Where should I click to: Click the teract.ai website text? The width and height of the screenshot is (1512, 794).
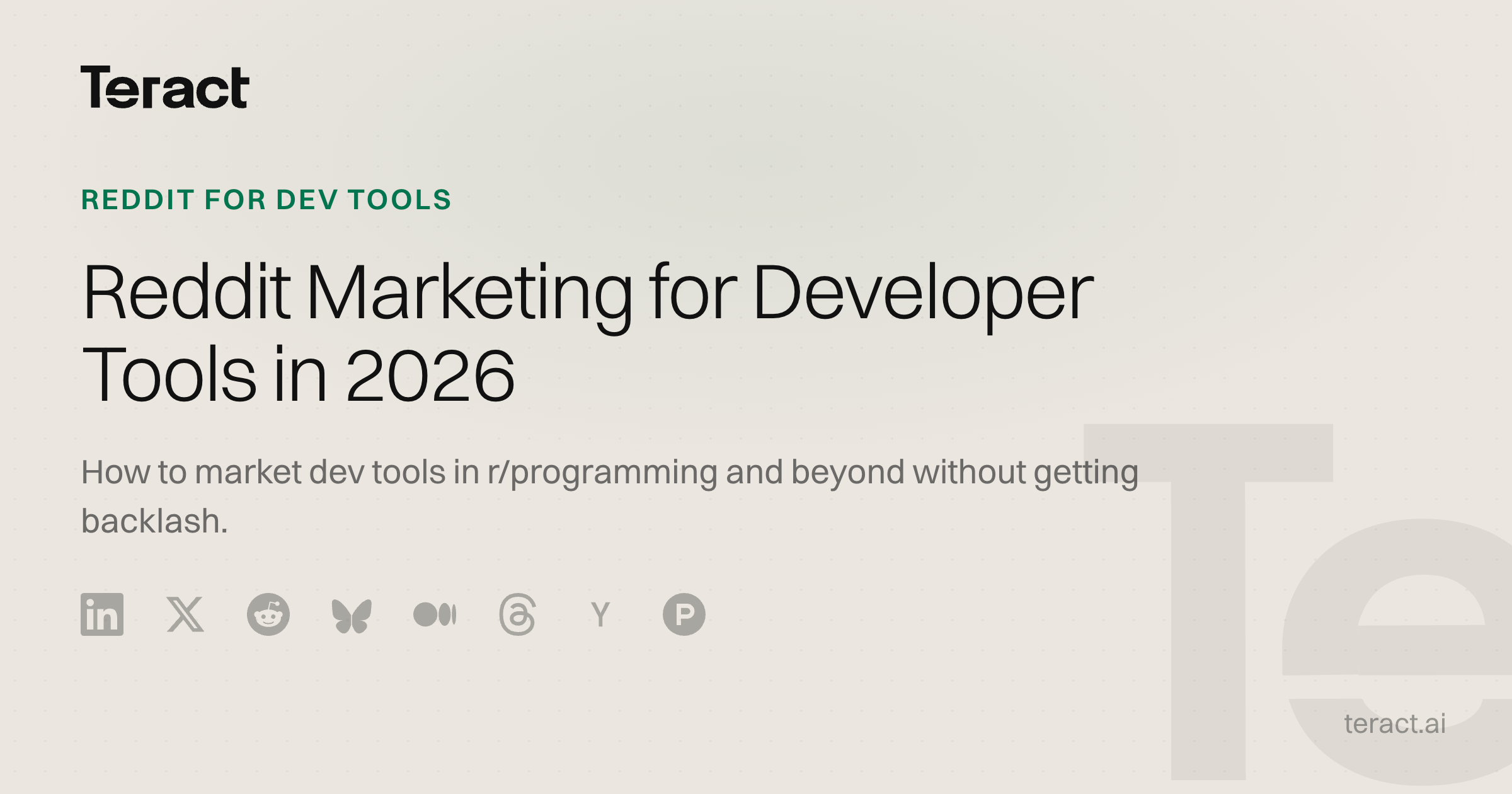point(1395,723)
